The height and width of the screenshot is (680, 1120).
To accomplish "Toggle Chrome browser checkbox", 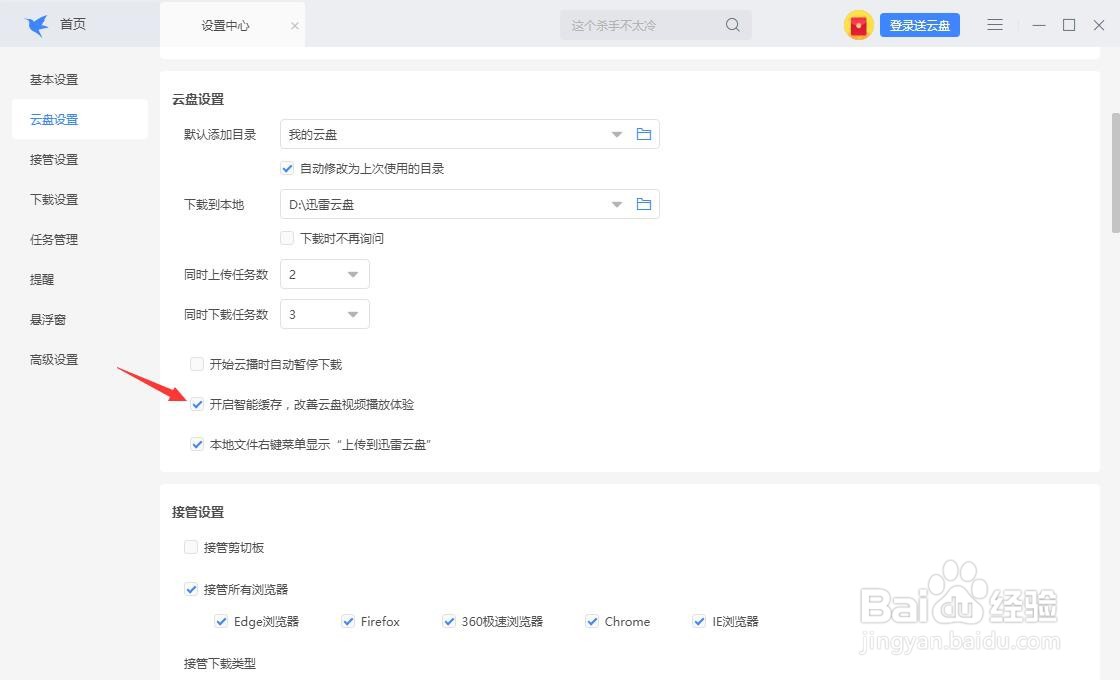I will 592,621.
